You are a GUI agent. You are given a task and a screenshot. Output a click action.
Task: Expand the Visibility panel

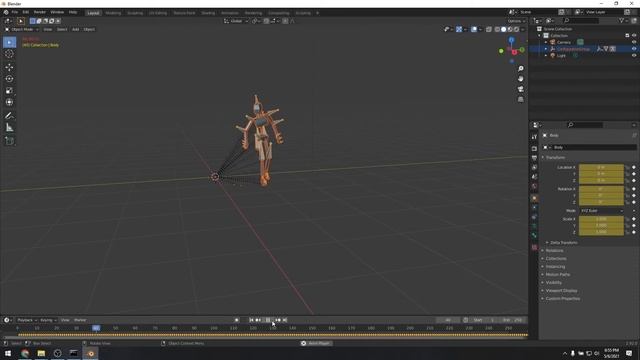[553, 282]
